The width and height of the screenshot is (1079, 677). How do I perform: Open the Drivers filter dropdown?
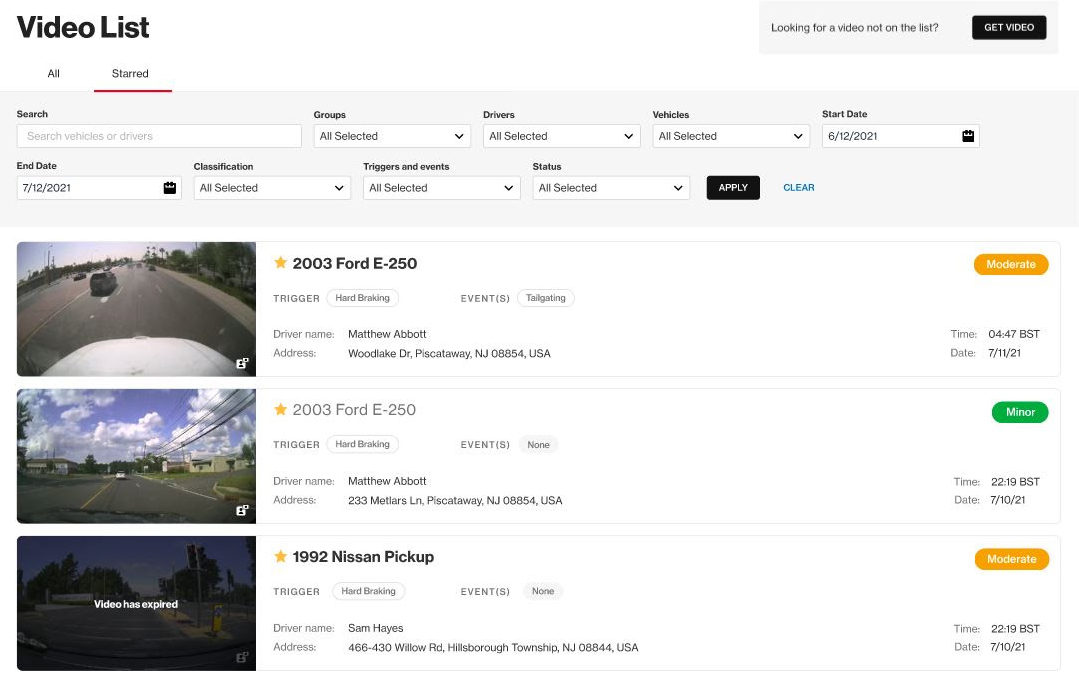(561, 136)
